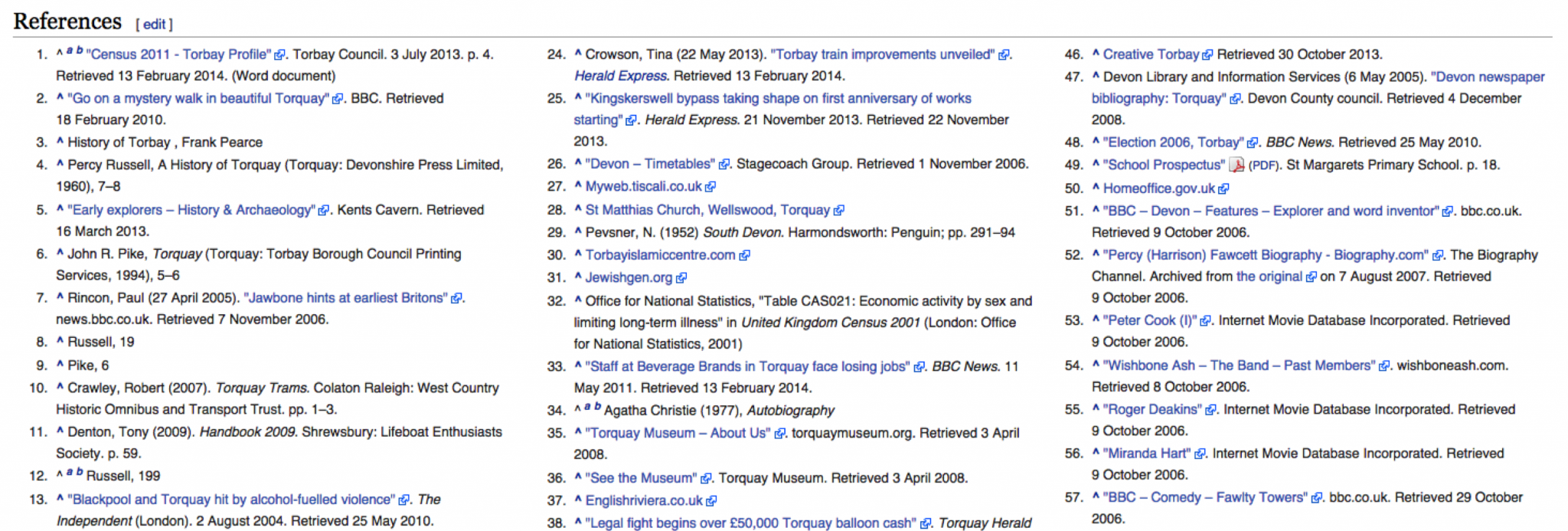Click superscript 'a' of Russell, 199
Viewport: 1568px width, 531px height.
click(x=69, y=473)
